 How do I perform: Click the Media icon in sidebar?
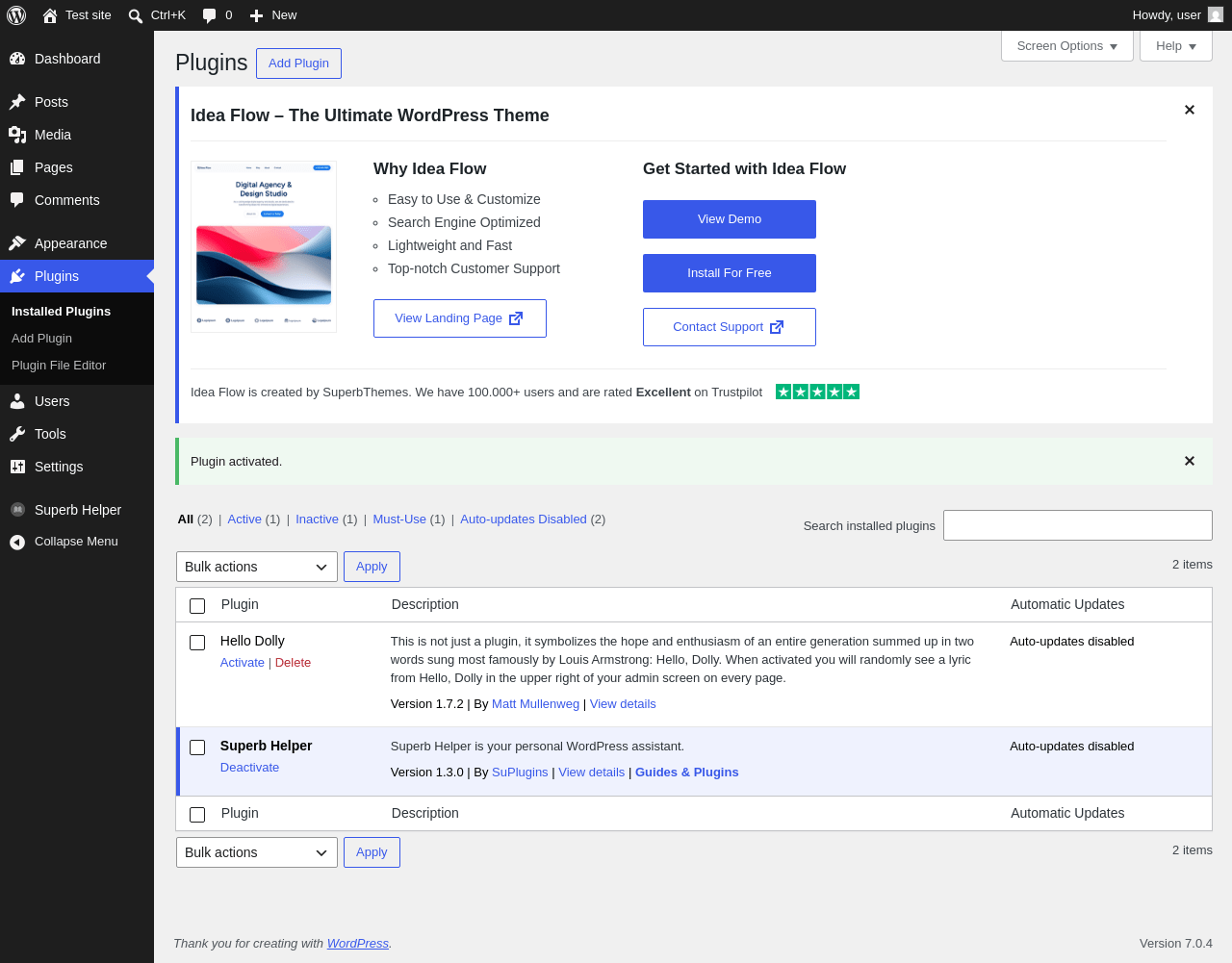tap(17, 135)
